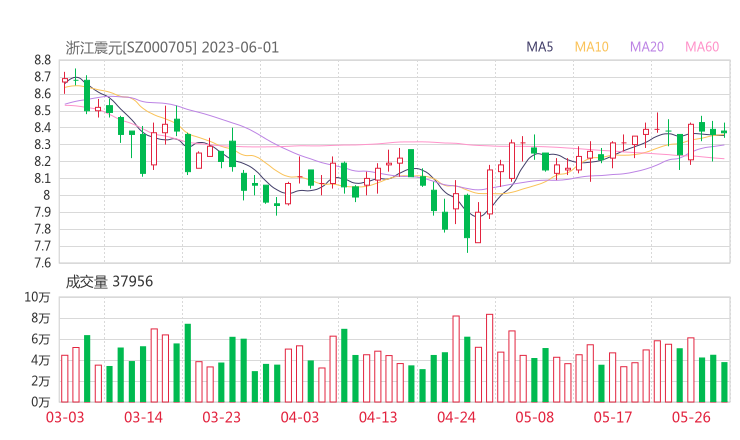740x440 pixels.
Task: Select the 05-08 date axis label
Action: (x=535, y=417)
